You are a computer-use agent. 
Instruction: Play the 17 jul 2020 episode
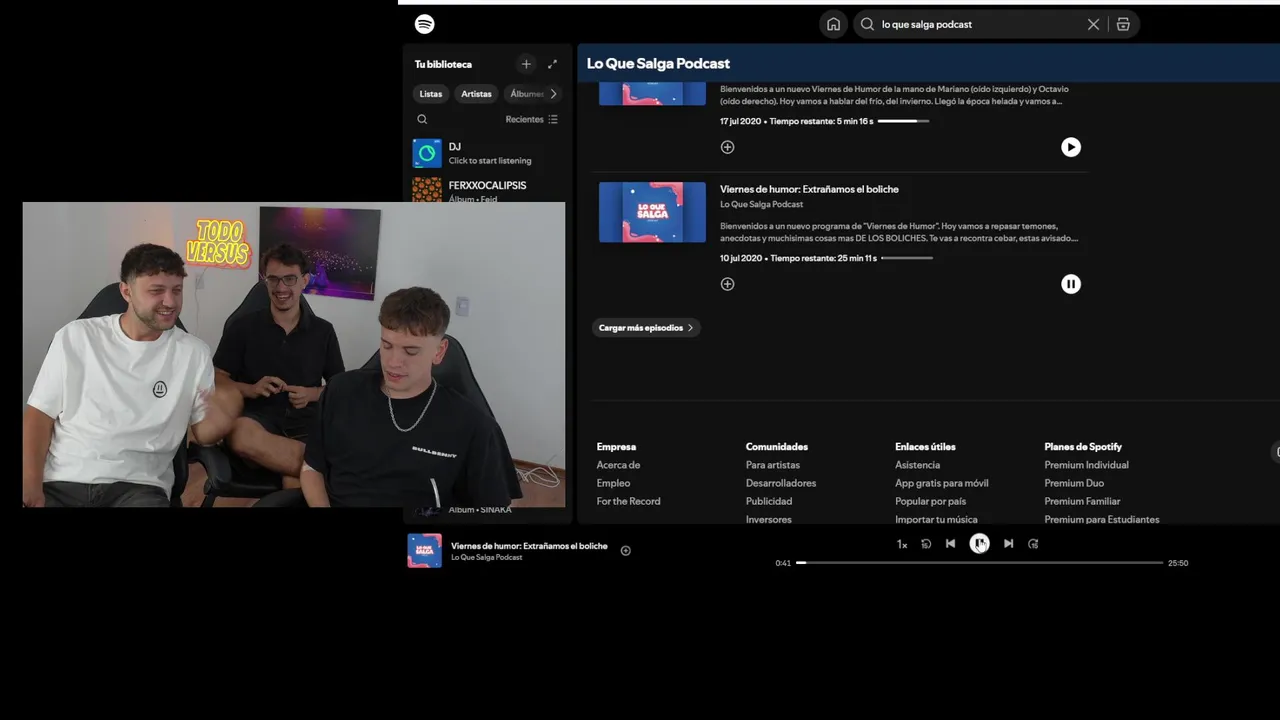pyautogui.click(x=1071, y=147)
